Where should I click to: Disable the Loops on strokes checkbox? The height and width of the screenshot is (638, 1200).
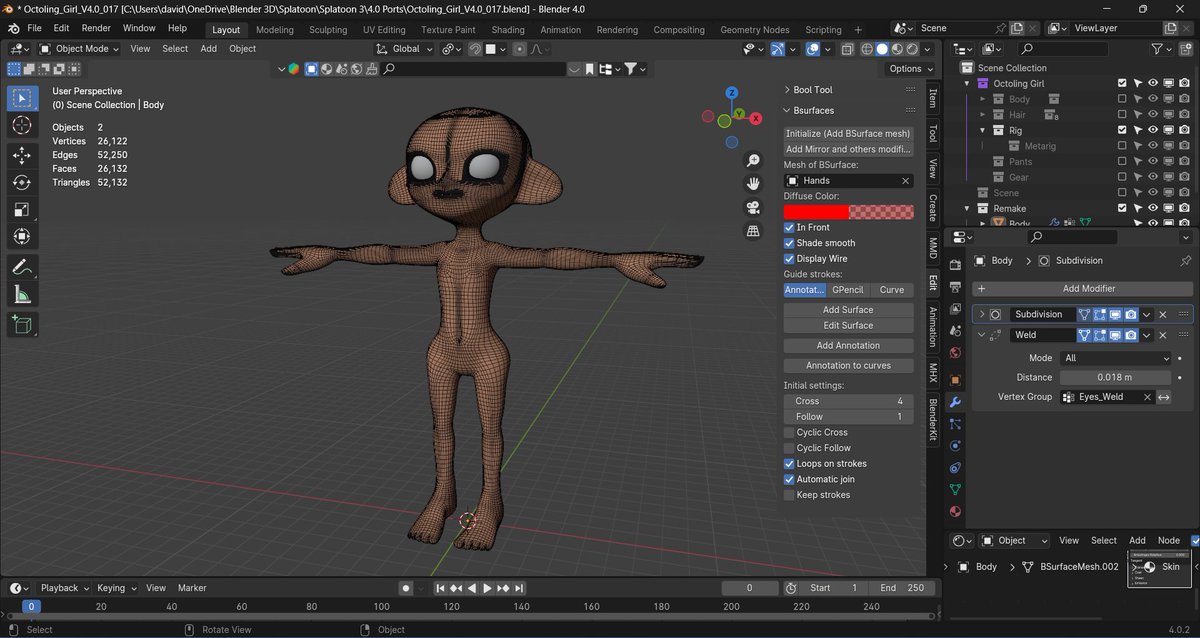(789, 464)
